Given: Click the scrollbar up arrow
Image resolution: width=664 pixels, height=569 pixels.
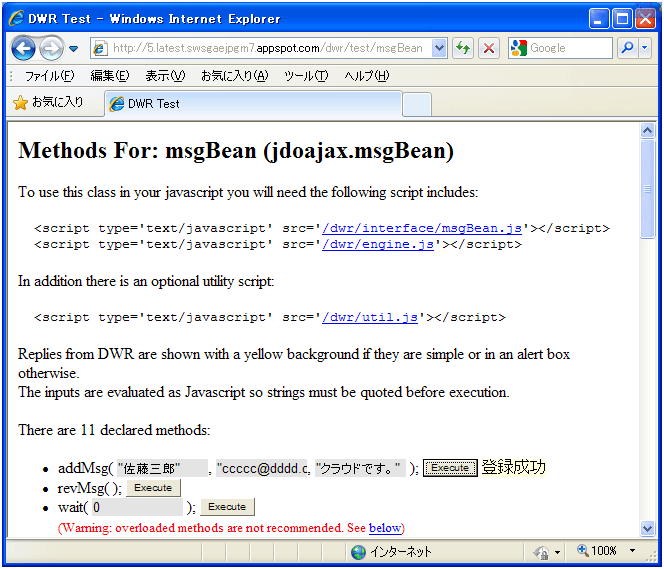Looking at the screenshot, I should (x=647, y=131).
